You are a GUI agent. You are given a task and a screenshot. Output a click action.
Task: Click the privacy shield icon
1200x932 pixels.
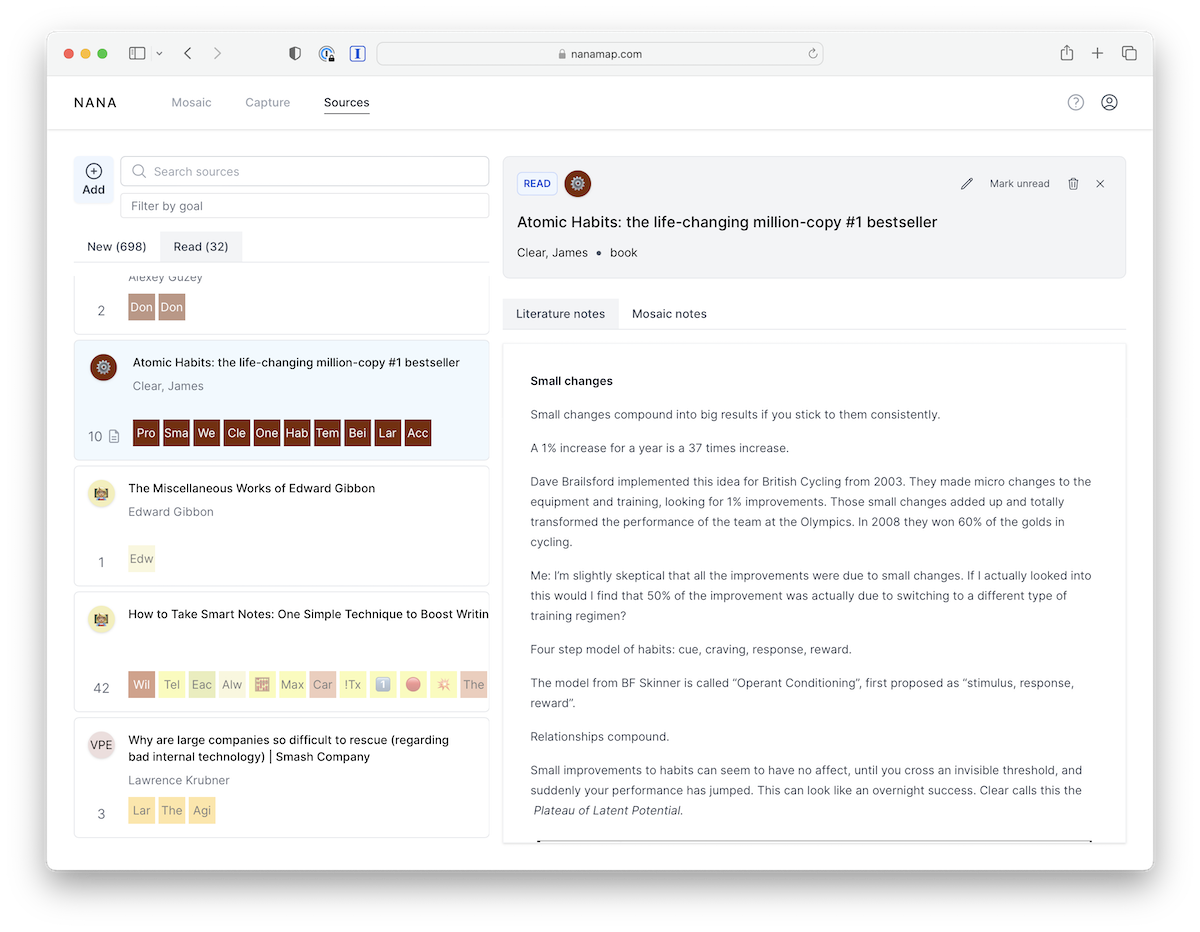pos(295,53)
